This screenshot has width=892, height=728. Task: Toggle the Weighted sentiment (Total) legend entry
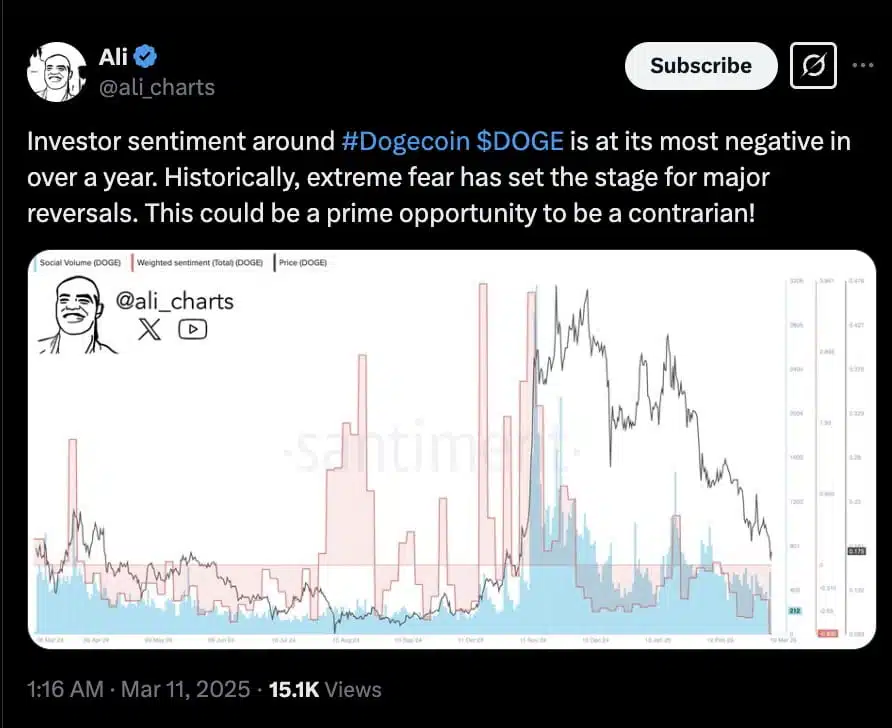pyautogui.click(x=199, y=262)
